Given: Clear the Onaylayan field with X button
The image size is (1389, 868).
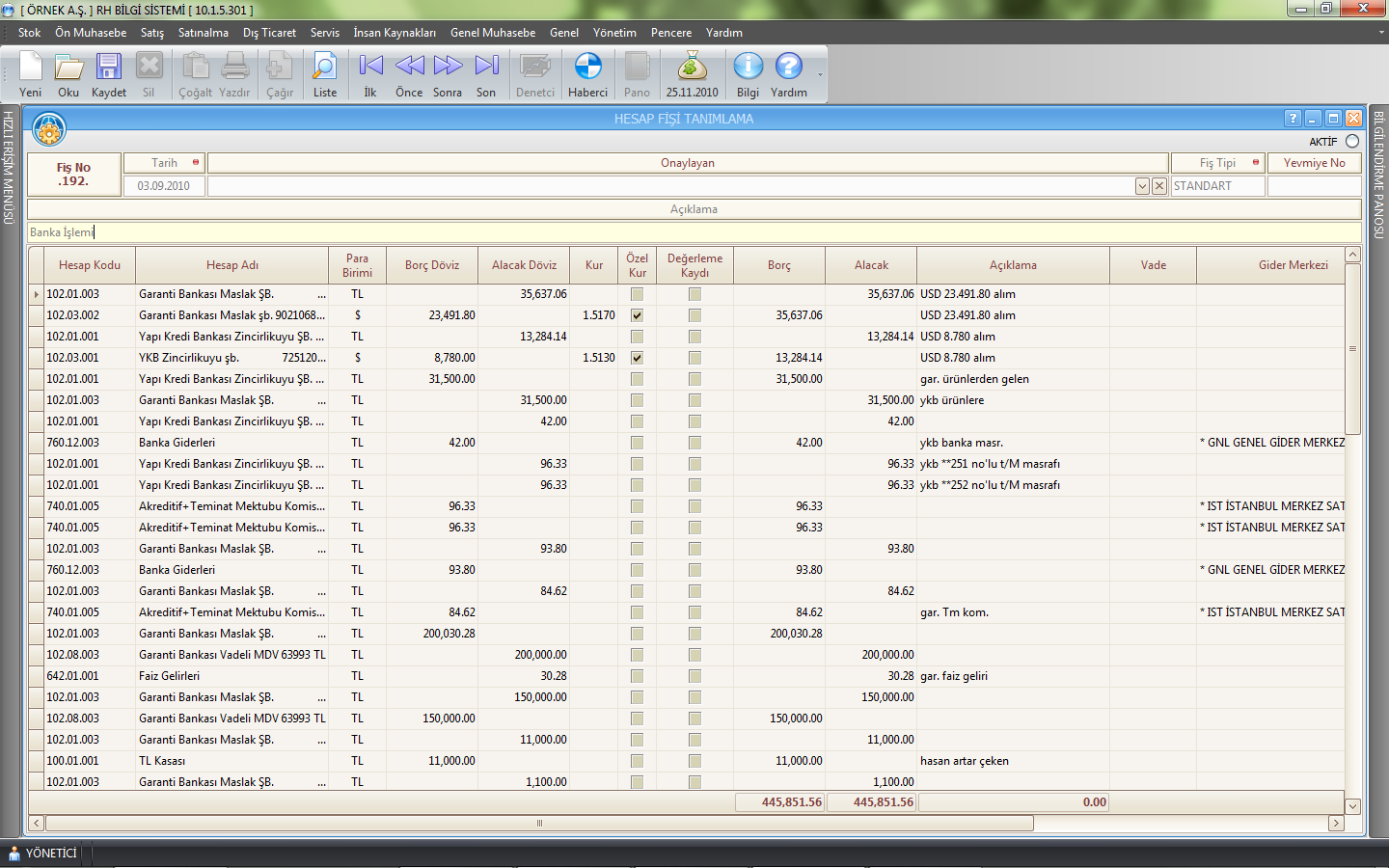Looking at the screenshot, I should pyautogui.click(x=1159, y=186).
